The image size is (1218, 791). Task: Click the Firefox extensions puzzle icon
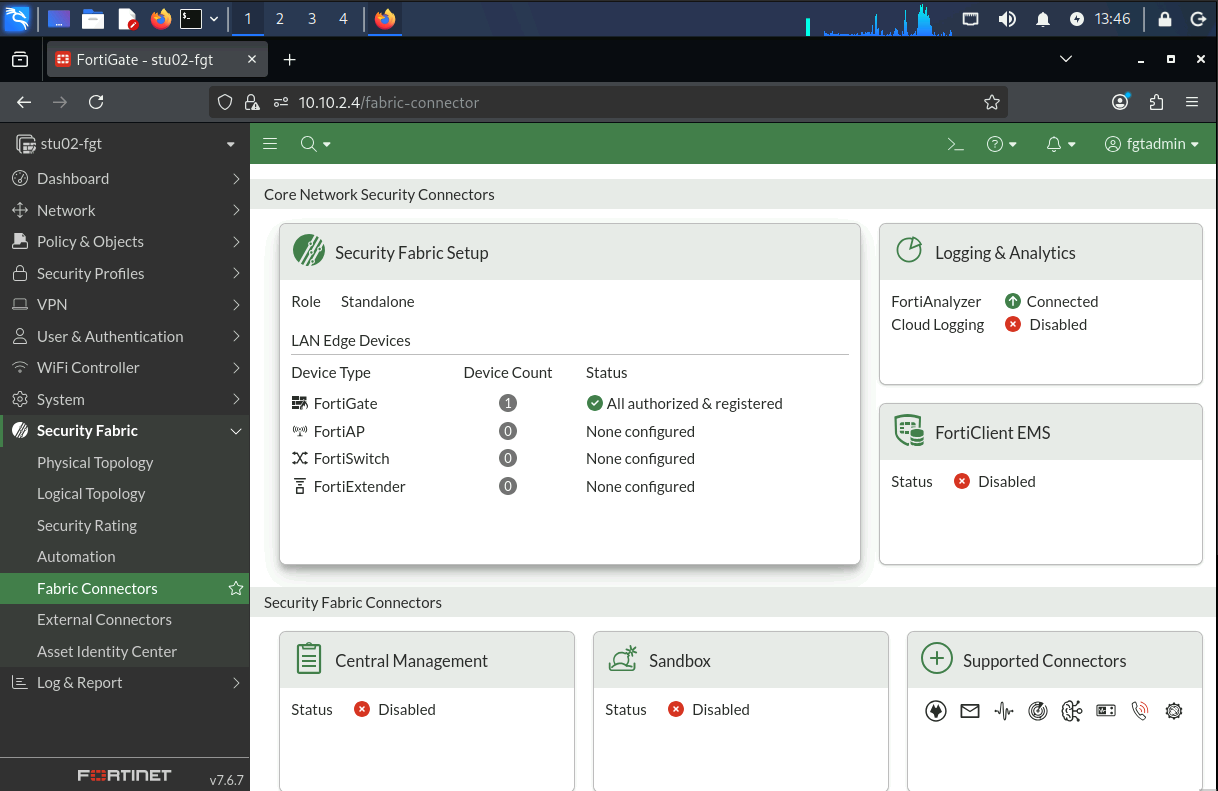tap(1157, 102)
